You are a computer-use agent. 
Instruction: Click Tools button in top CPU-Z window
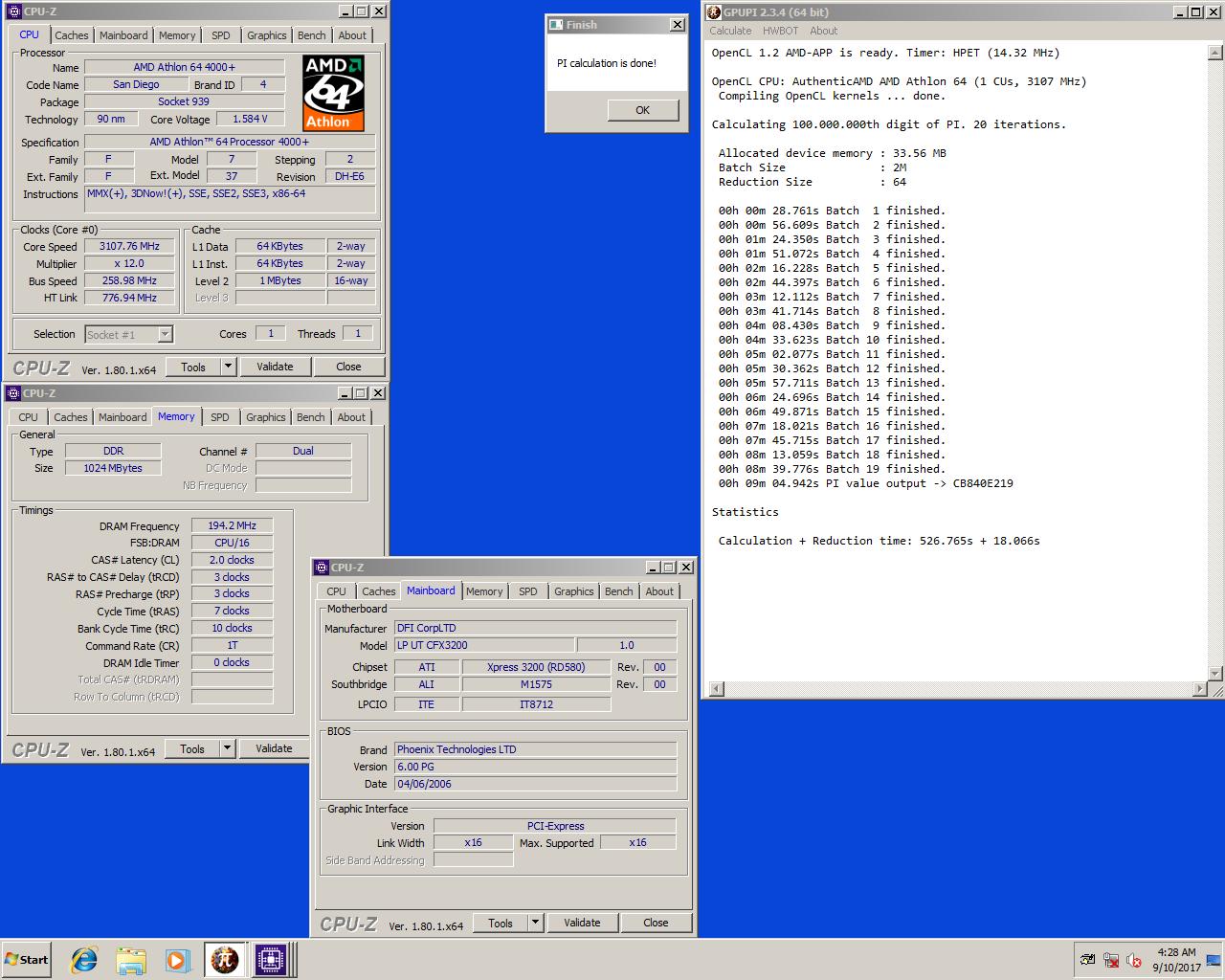(x=193, y=367)
